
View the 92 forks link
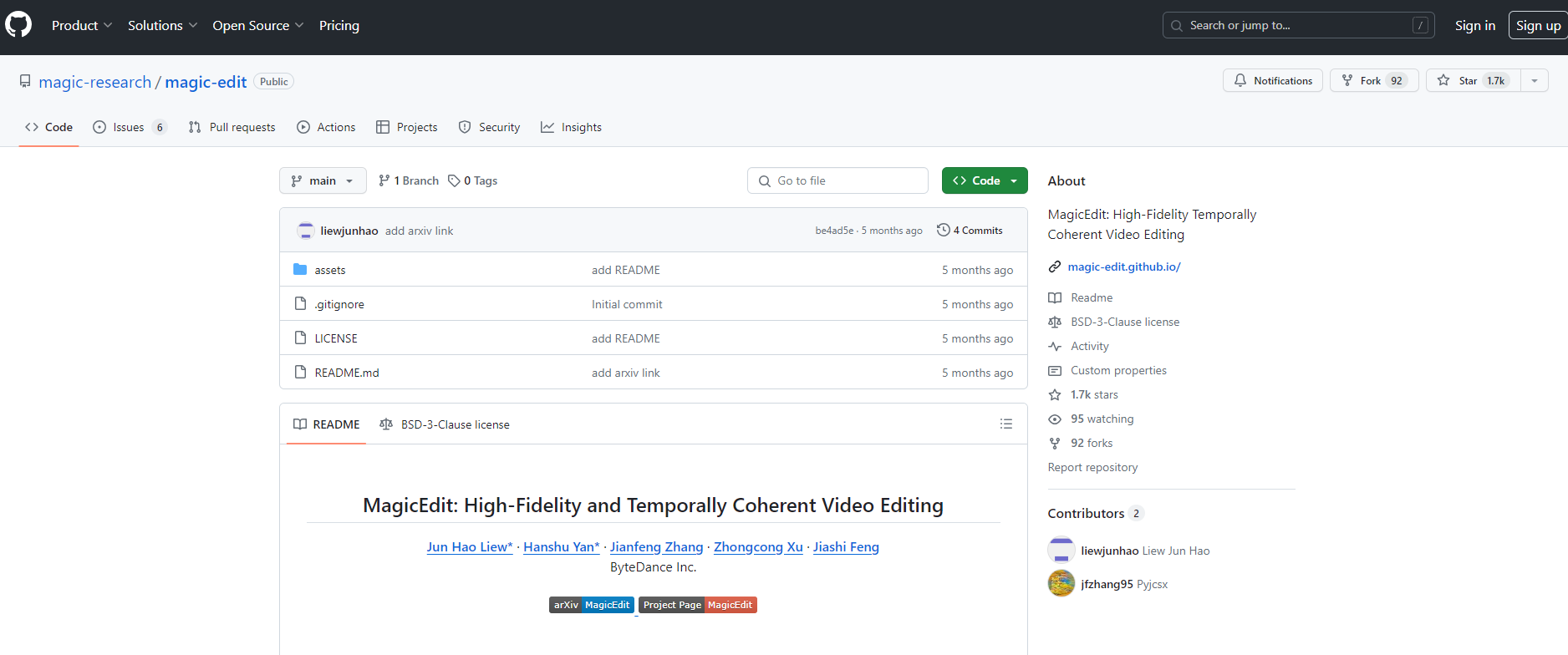(1092, 443)
